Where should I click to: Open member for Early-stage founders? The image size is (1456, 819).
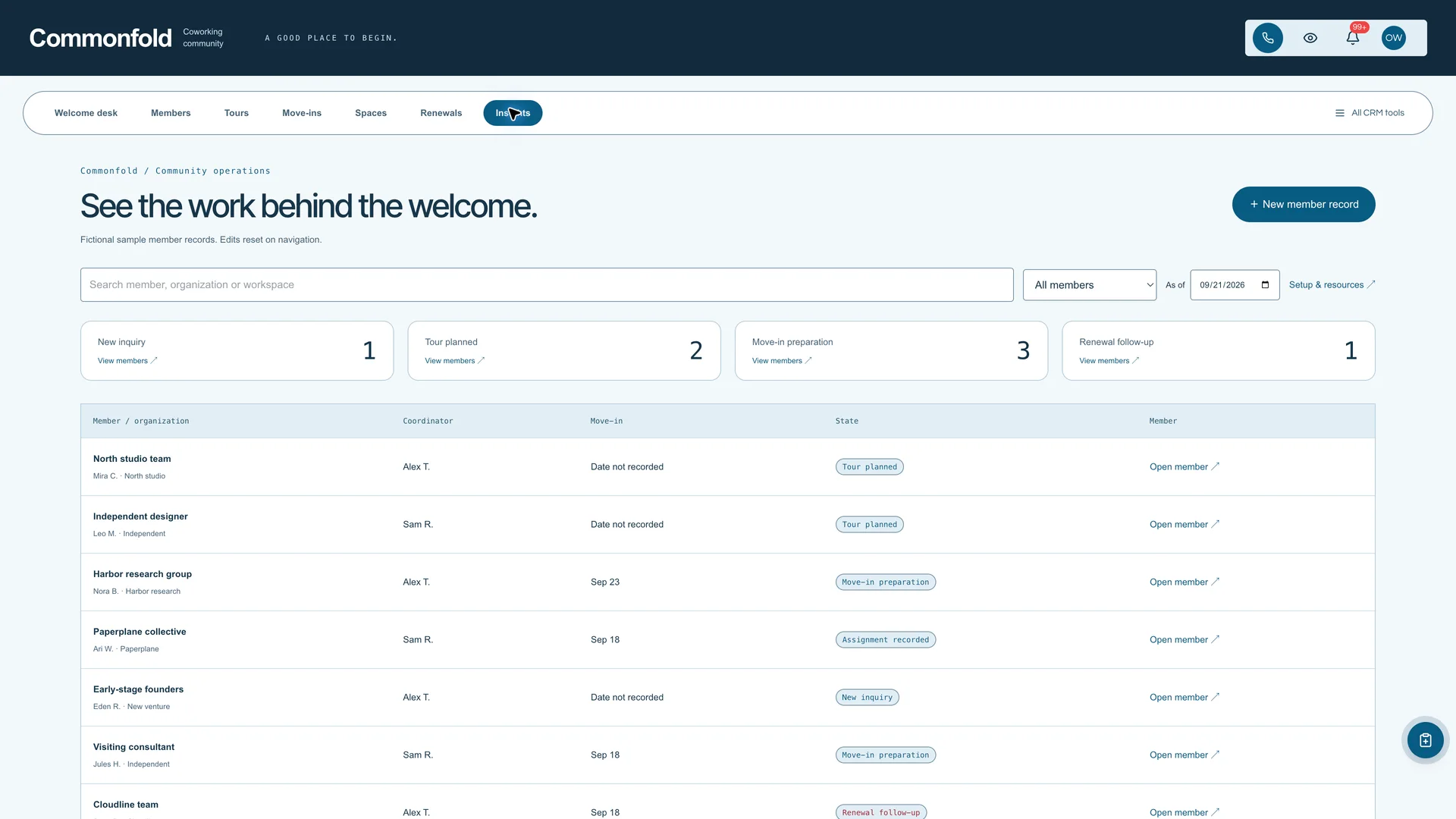click(x=1184, y=698)
